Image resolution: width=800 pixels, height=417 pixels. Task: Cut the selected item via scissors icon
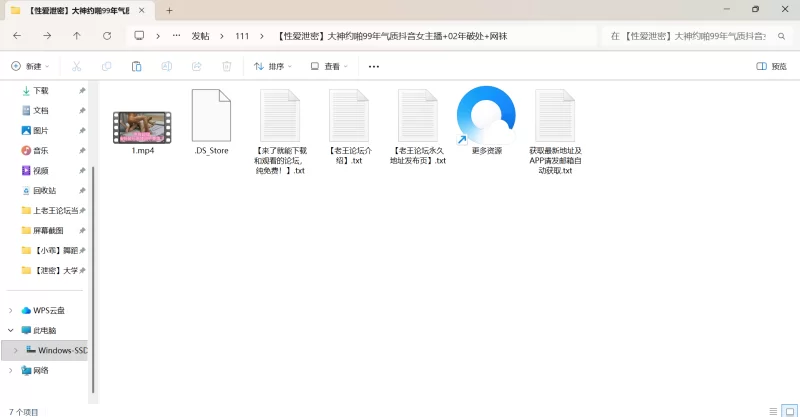[77, 66]
